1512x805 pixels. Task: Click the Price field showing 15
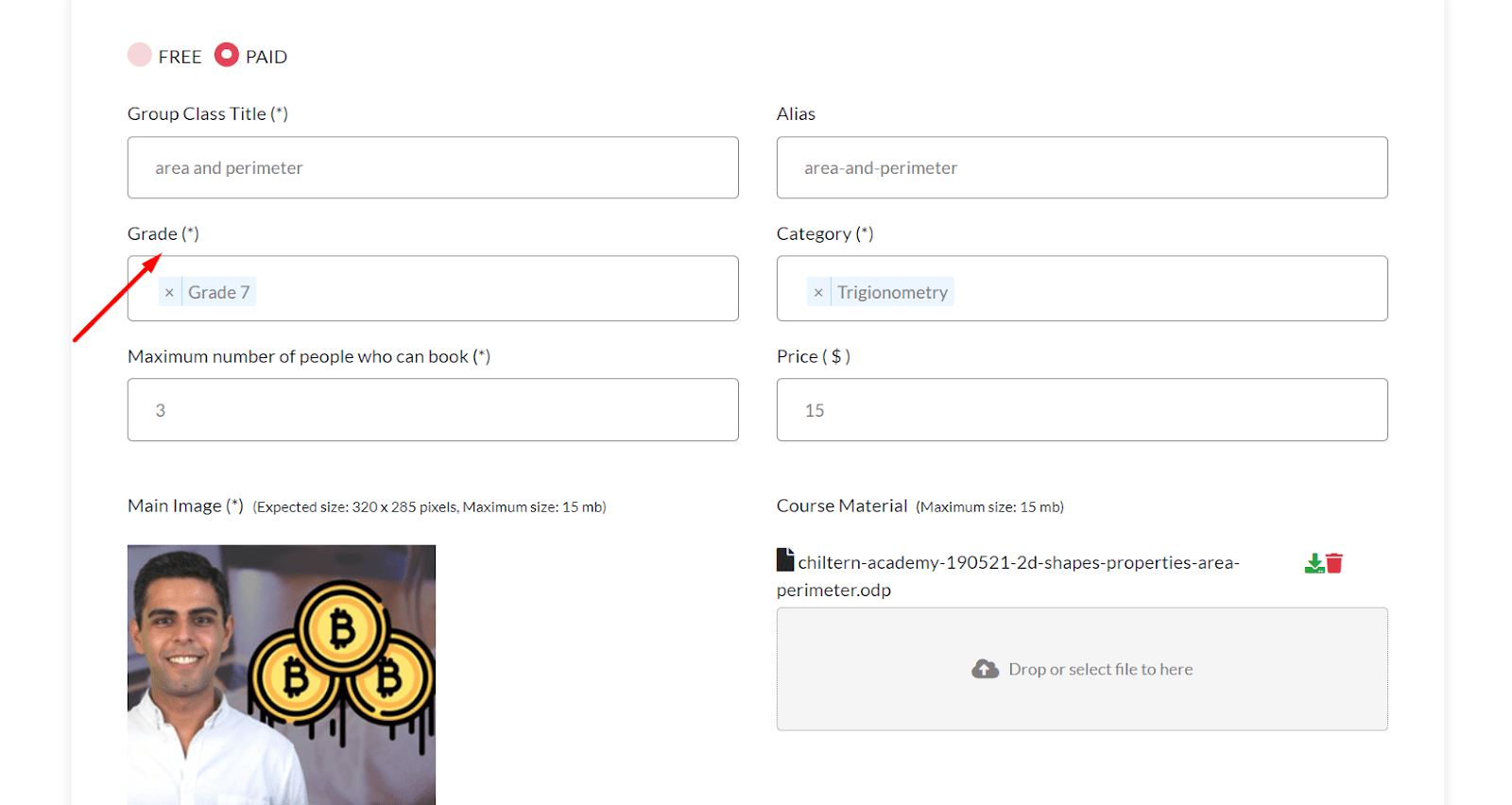pos(1082,410)
